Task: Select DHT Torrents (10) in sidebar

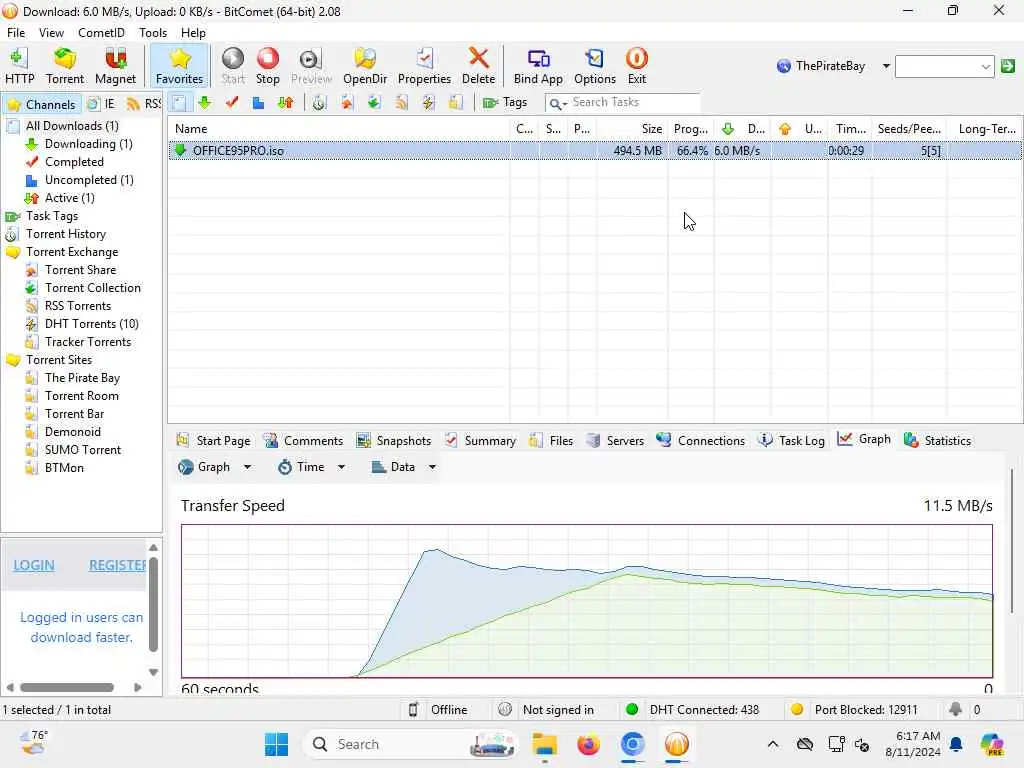Action: [x=91, y=324]
